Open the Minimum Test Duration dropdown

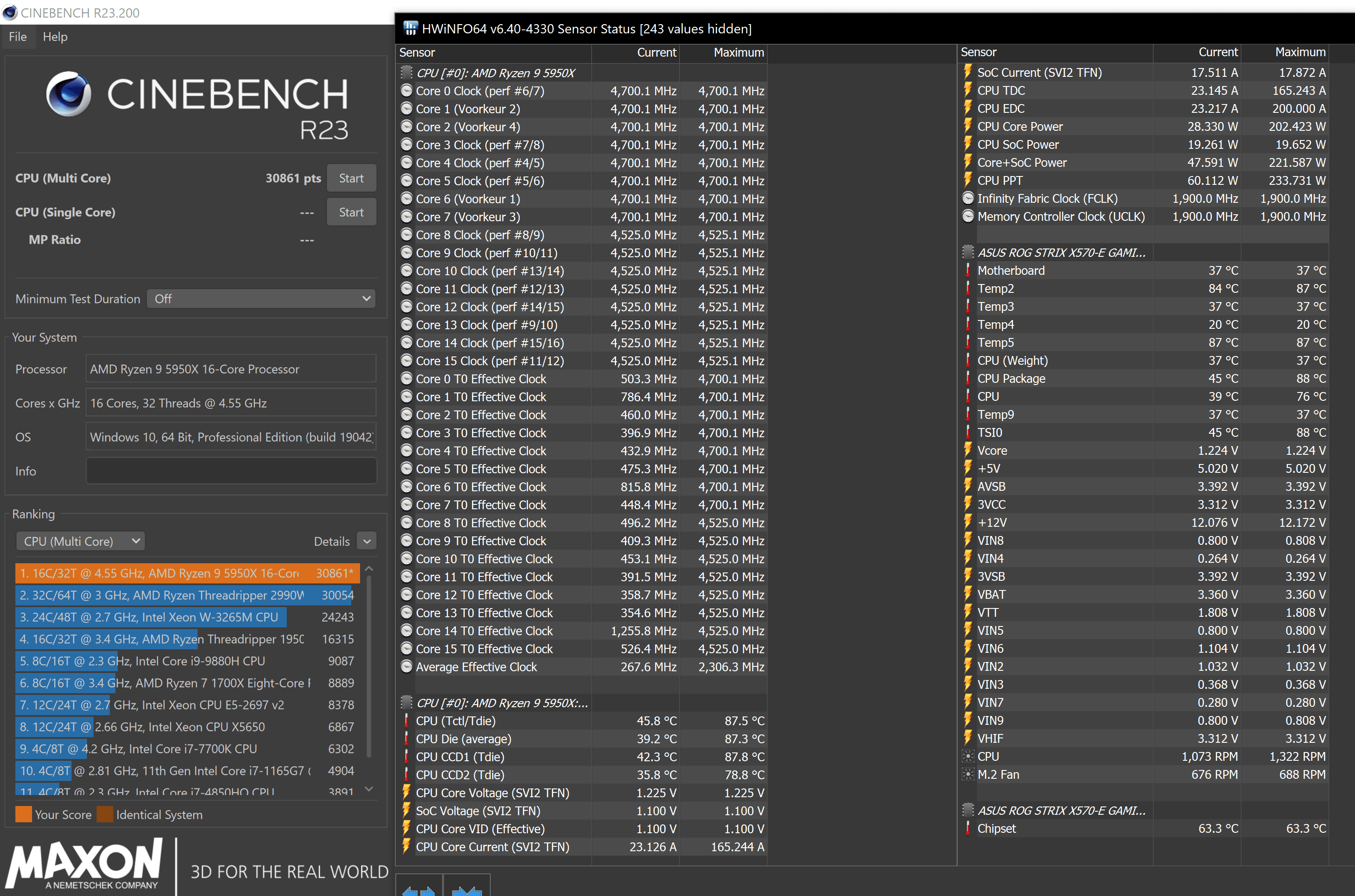(261, 298)
